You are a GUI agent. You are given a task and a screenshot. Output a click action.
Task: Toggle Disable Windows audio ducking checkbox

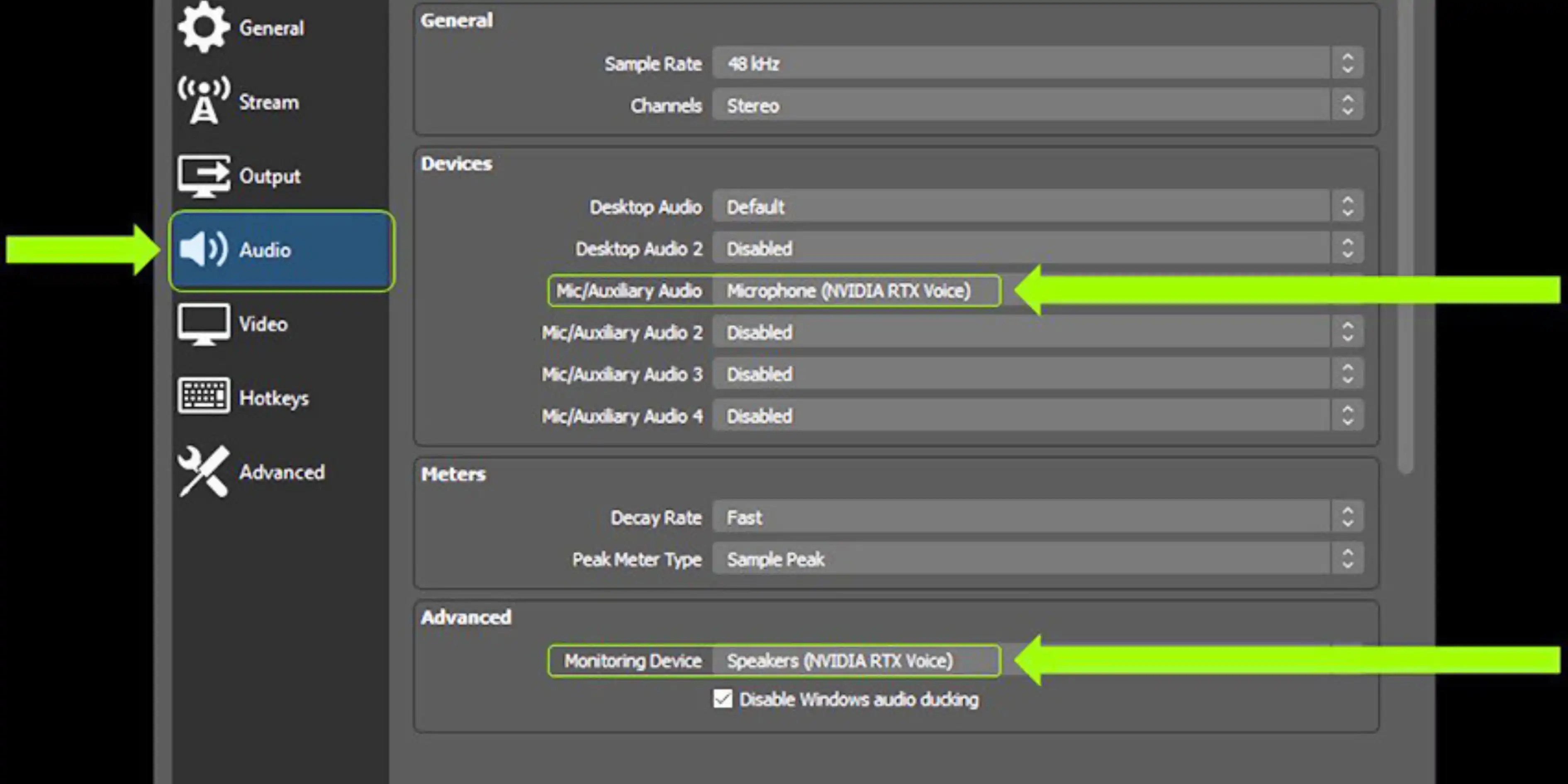[723, 699]
